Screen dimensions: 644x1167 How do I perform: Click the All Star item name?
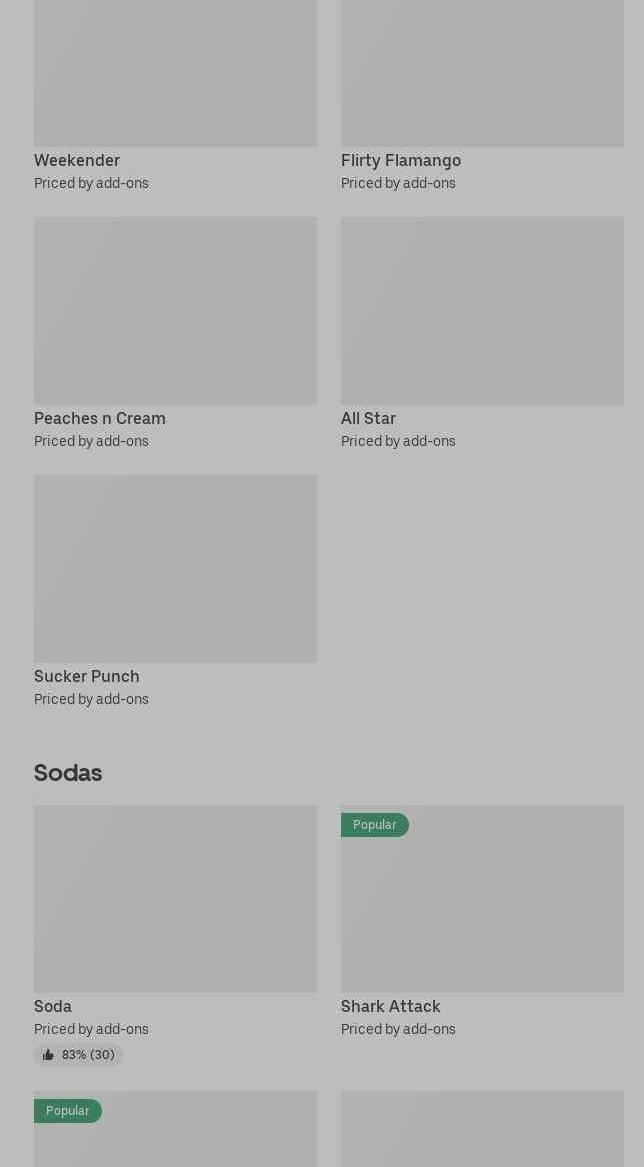368,418
